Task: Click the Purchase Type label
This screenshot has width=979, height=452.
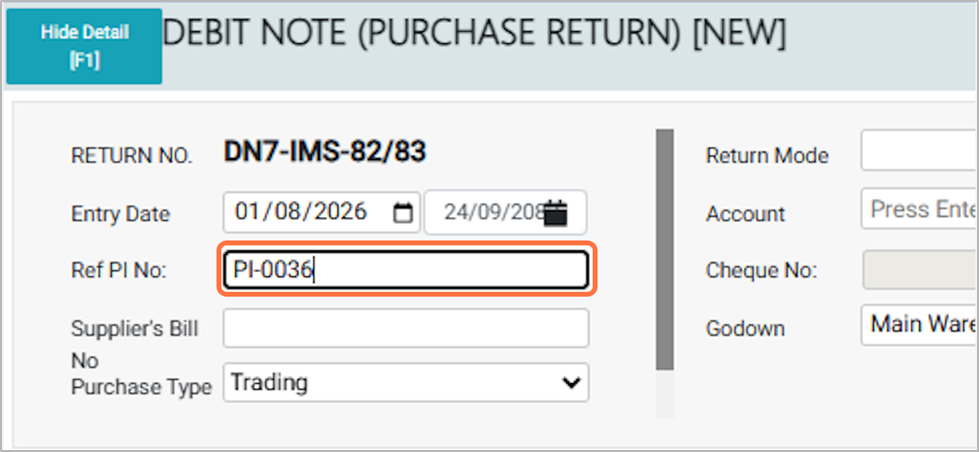Action: click(x=140, y=387)
